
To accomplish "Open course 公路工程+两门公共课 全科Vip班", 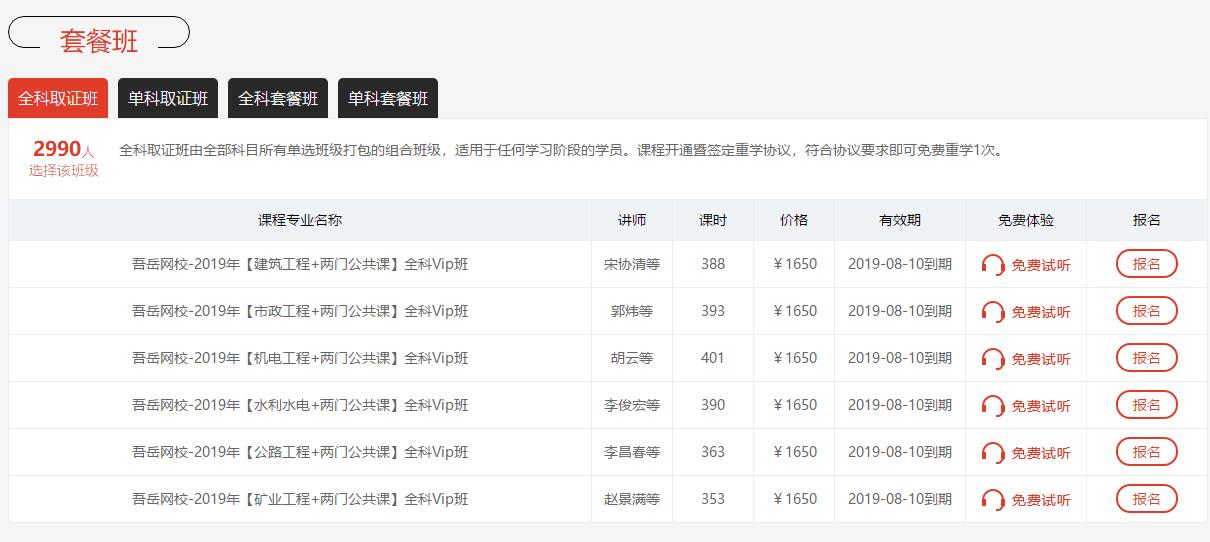I will [x=300, y=452].
